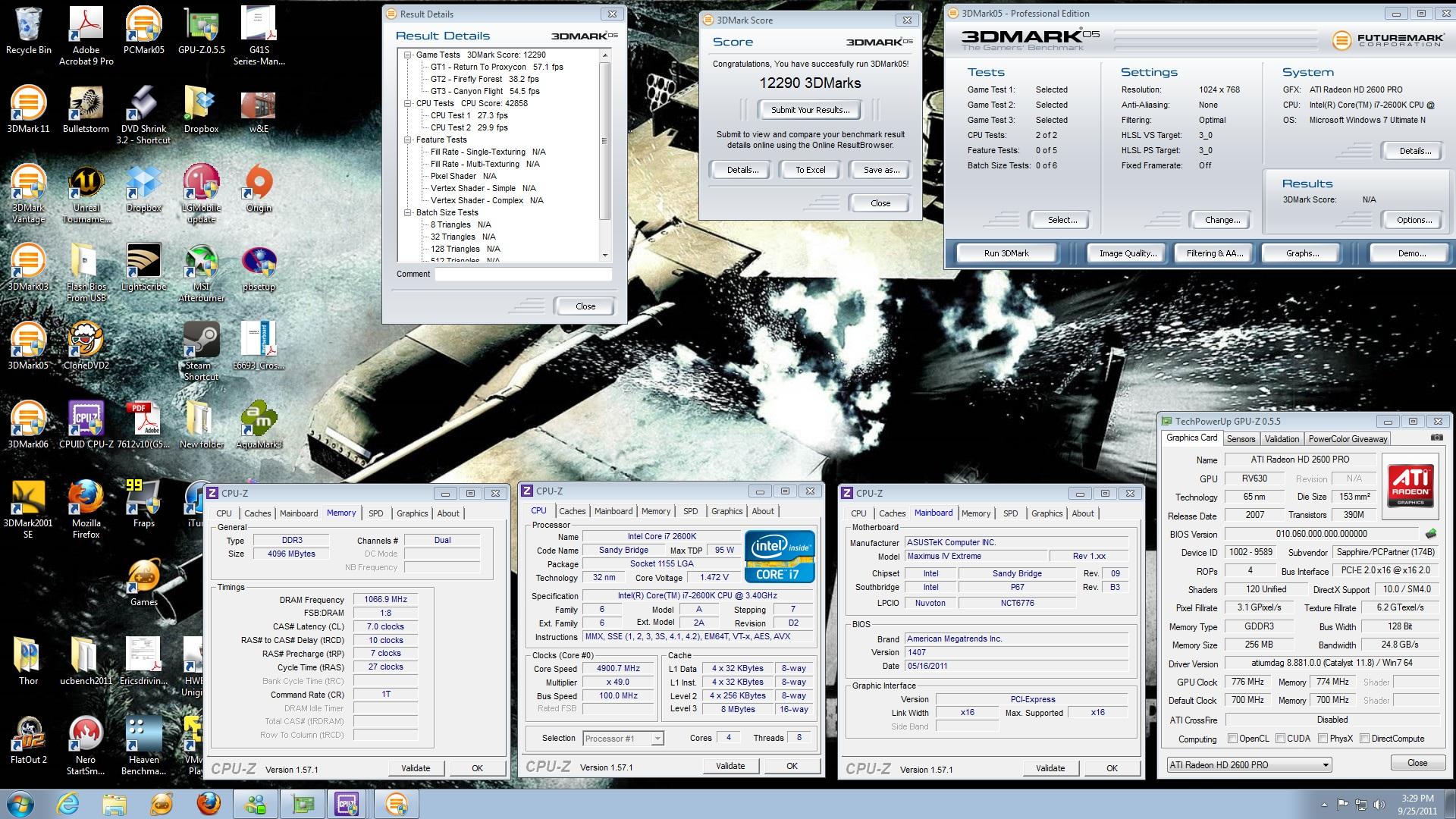1456x819 pixels.
Task: Open LightScribe desktop icon
Action: pos(144,267)
